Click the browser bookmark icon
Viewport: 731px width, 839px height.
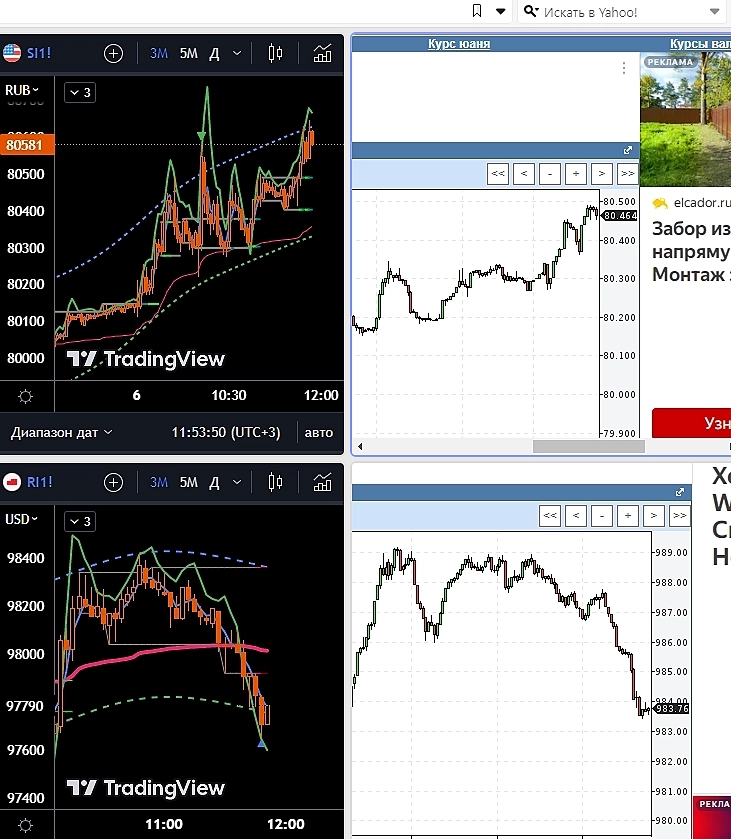pyautogui.click(x=477, y=12)
